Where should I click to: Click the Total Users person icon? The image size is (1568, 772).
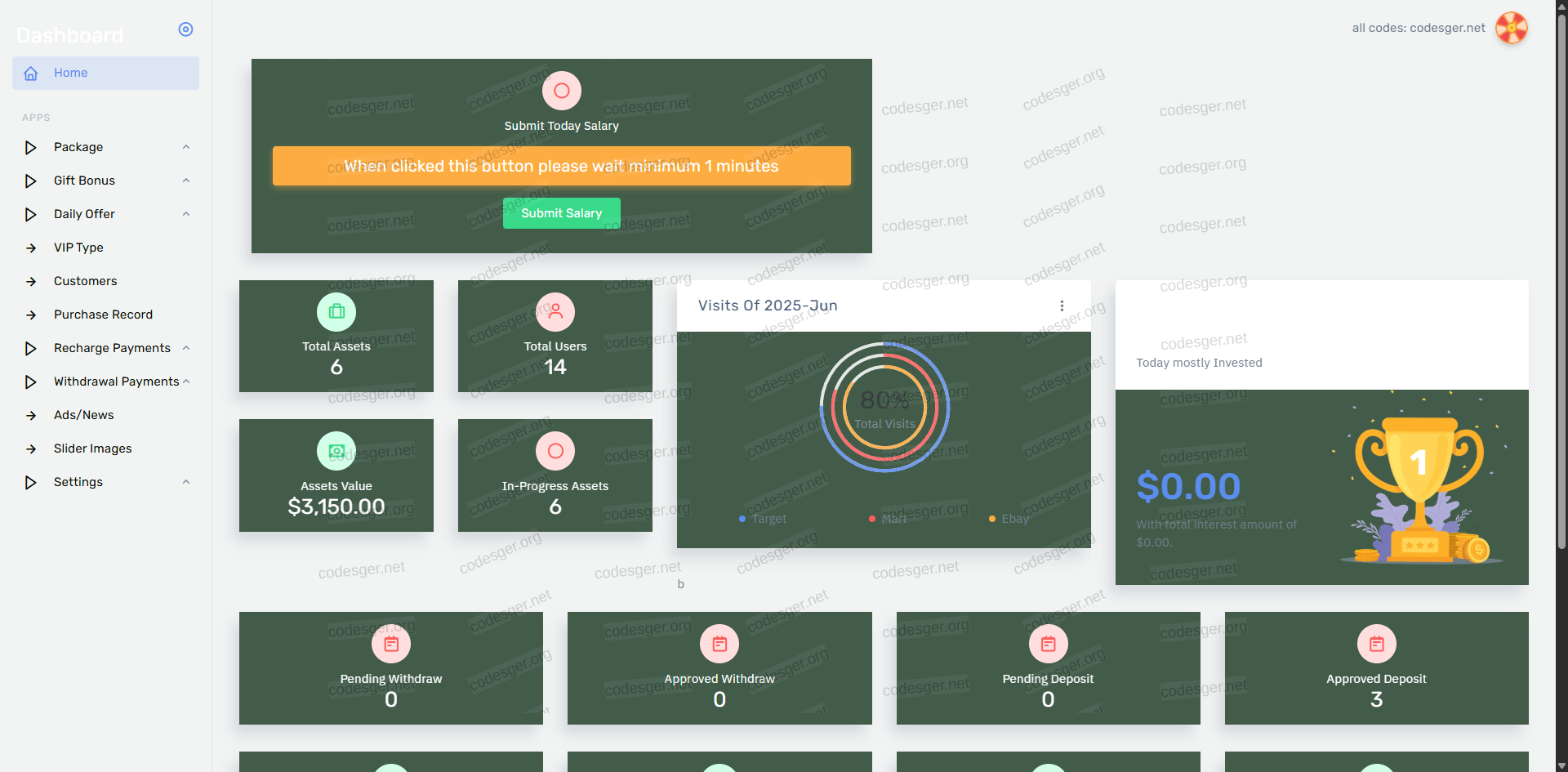pos(555,312)
